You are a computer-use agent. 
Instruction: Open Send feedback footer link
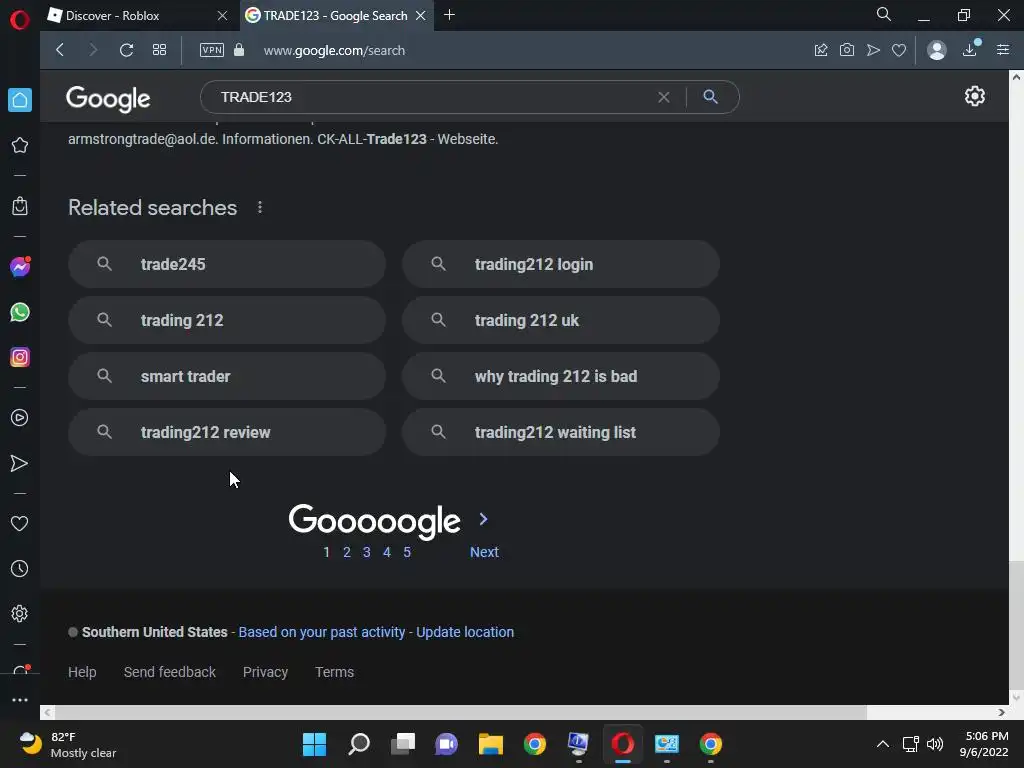tap(170, 672)
